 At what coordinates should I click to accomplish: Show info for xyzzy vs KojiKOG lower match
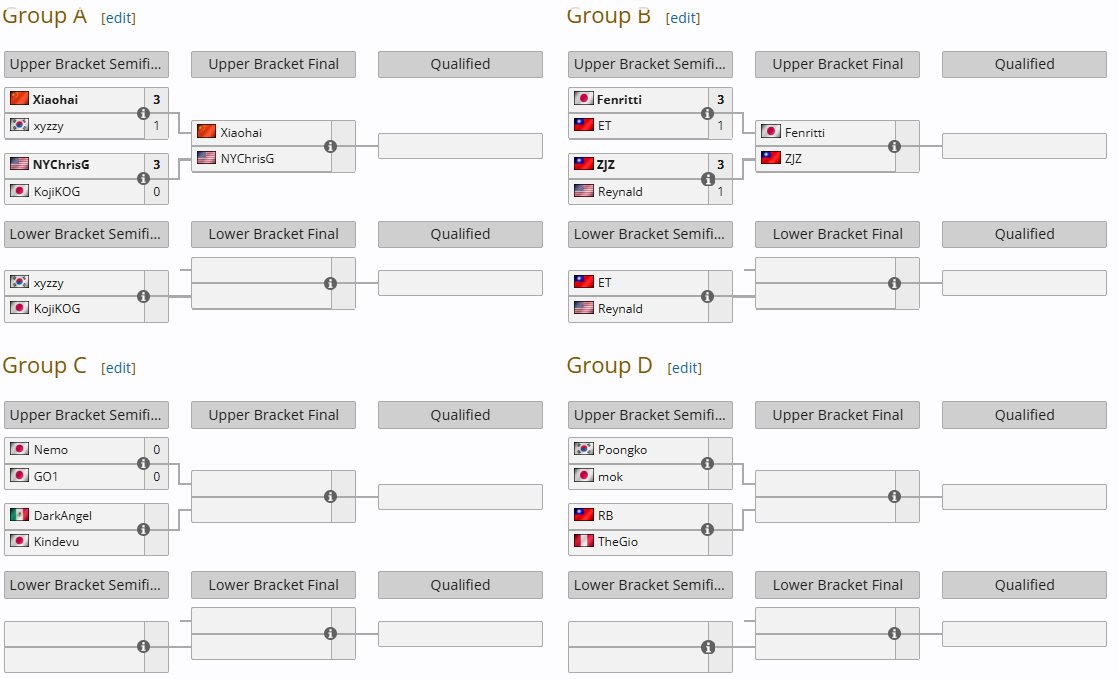(x=143, y=296)
